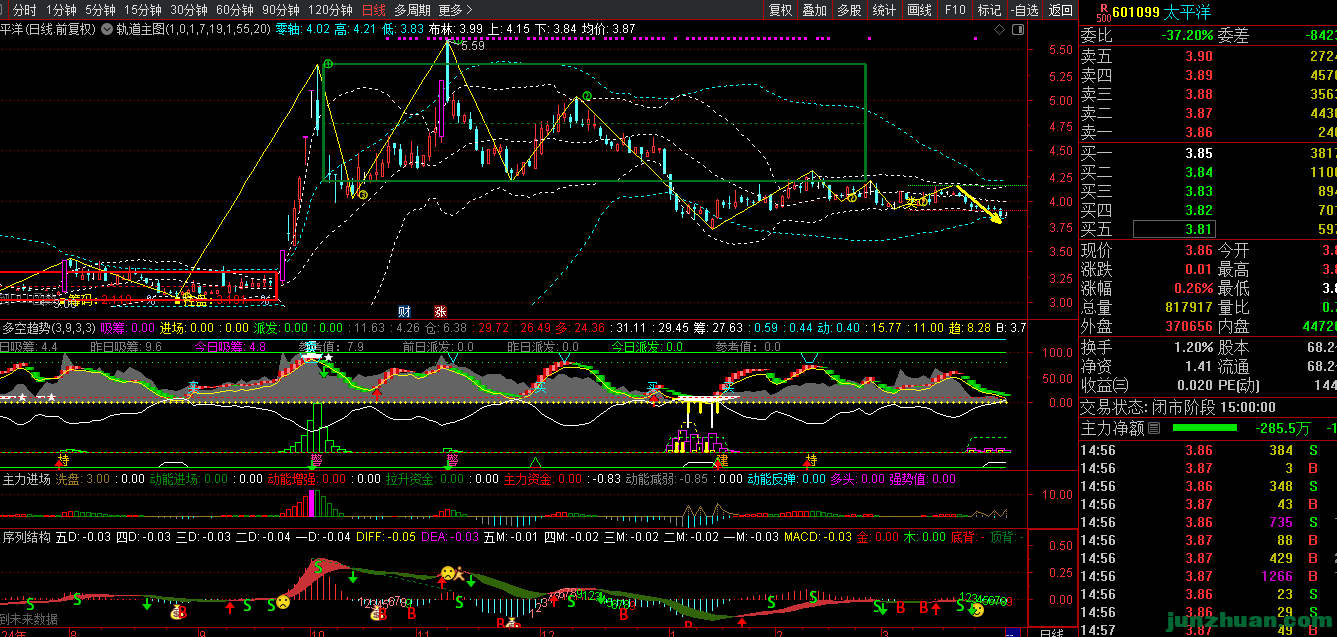Expand the 更多 periods list
Viewport: 1337px width, 637px height.
456,10
